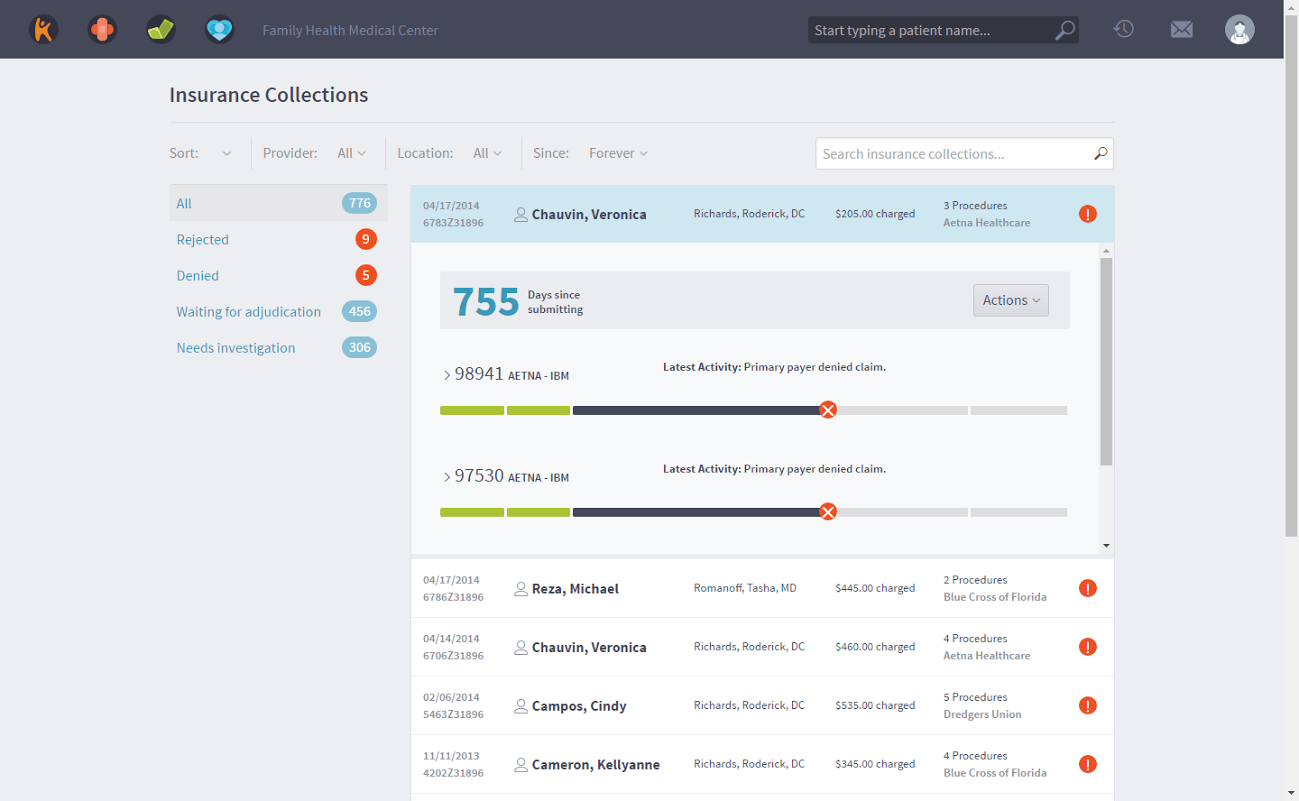This screenshot has height=801, width=1299.
Task: Click the orange figure logo icon
Action: [x=43, y=30]
